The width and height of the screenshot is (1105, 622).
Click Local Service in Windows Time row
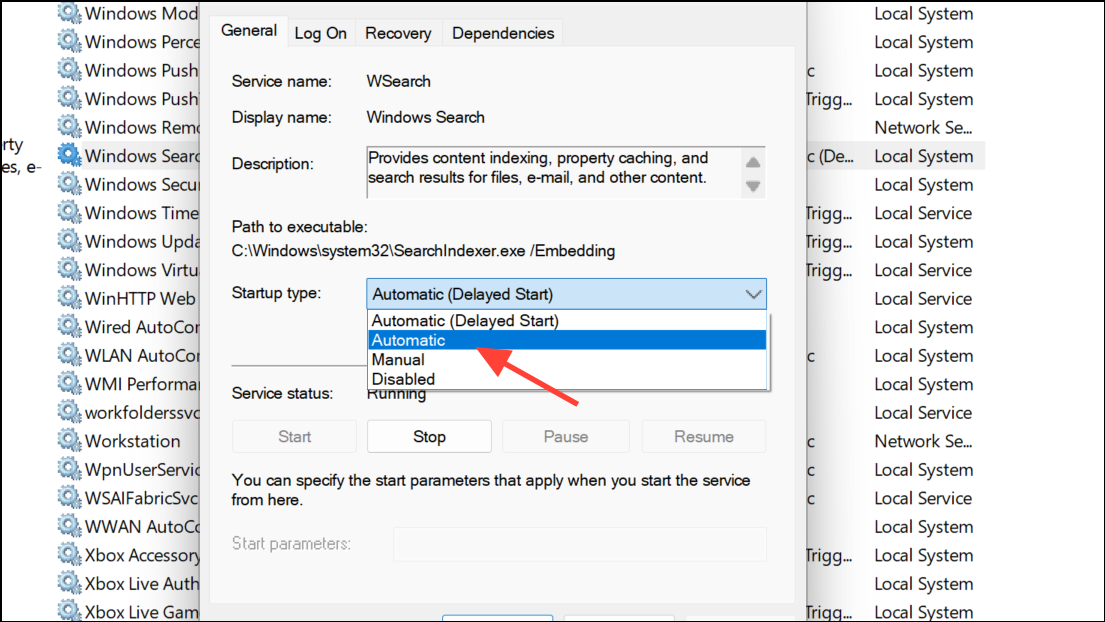point(923,213)
